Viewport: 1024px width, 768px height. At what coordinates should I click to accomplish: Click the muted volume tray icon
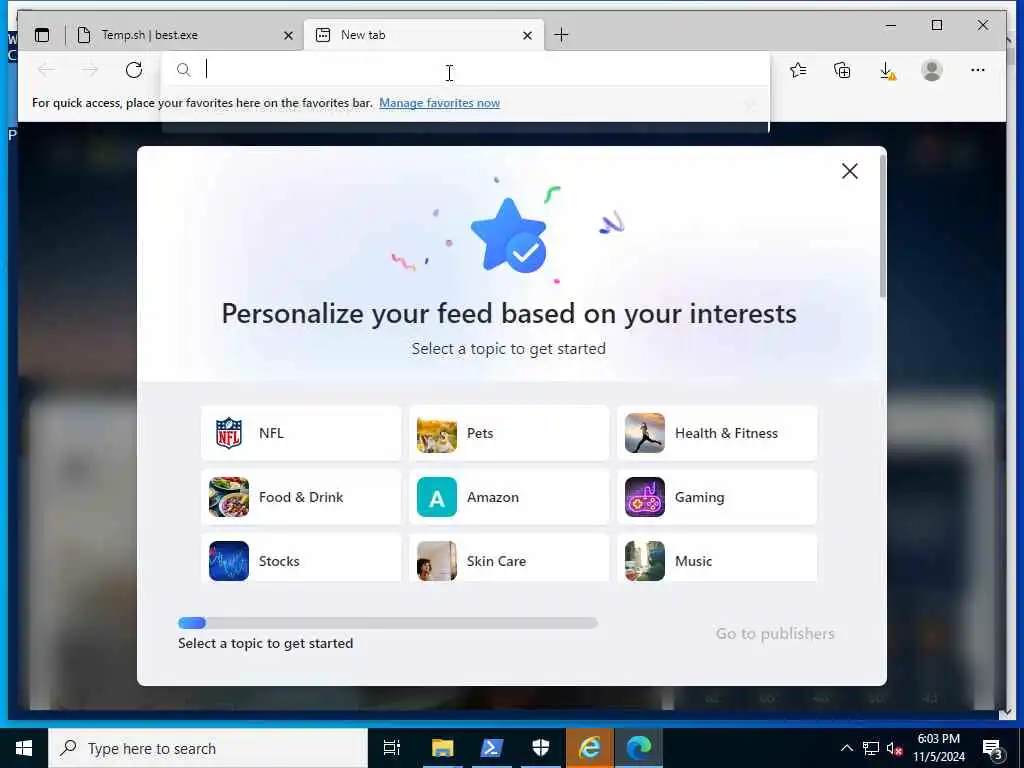[x=895, y=748]
